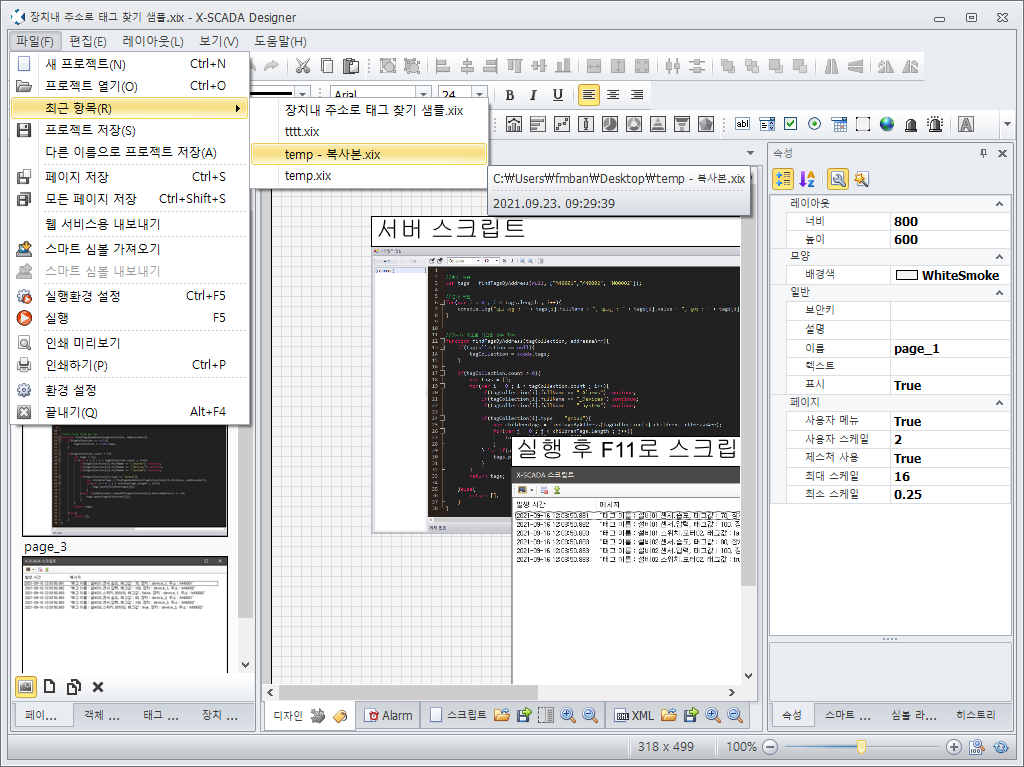Image resolution: width=1024 pixels, height=767 pixels.
Task: Insert the globe web browser object
Action: coord(887,124)
